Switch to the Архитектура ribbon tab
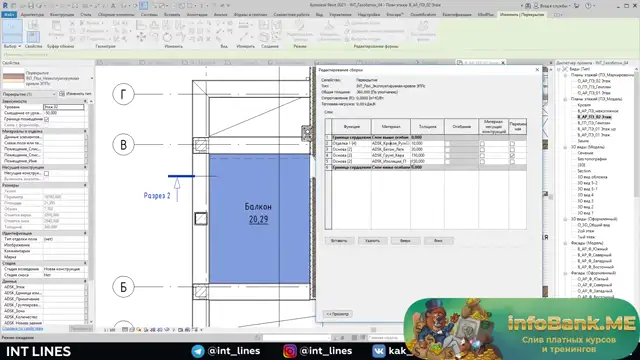Image resolution: width=640 pixels, height=360 pixels. (32, 15)
